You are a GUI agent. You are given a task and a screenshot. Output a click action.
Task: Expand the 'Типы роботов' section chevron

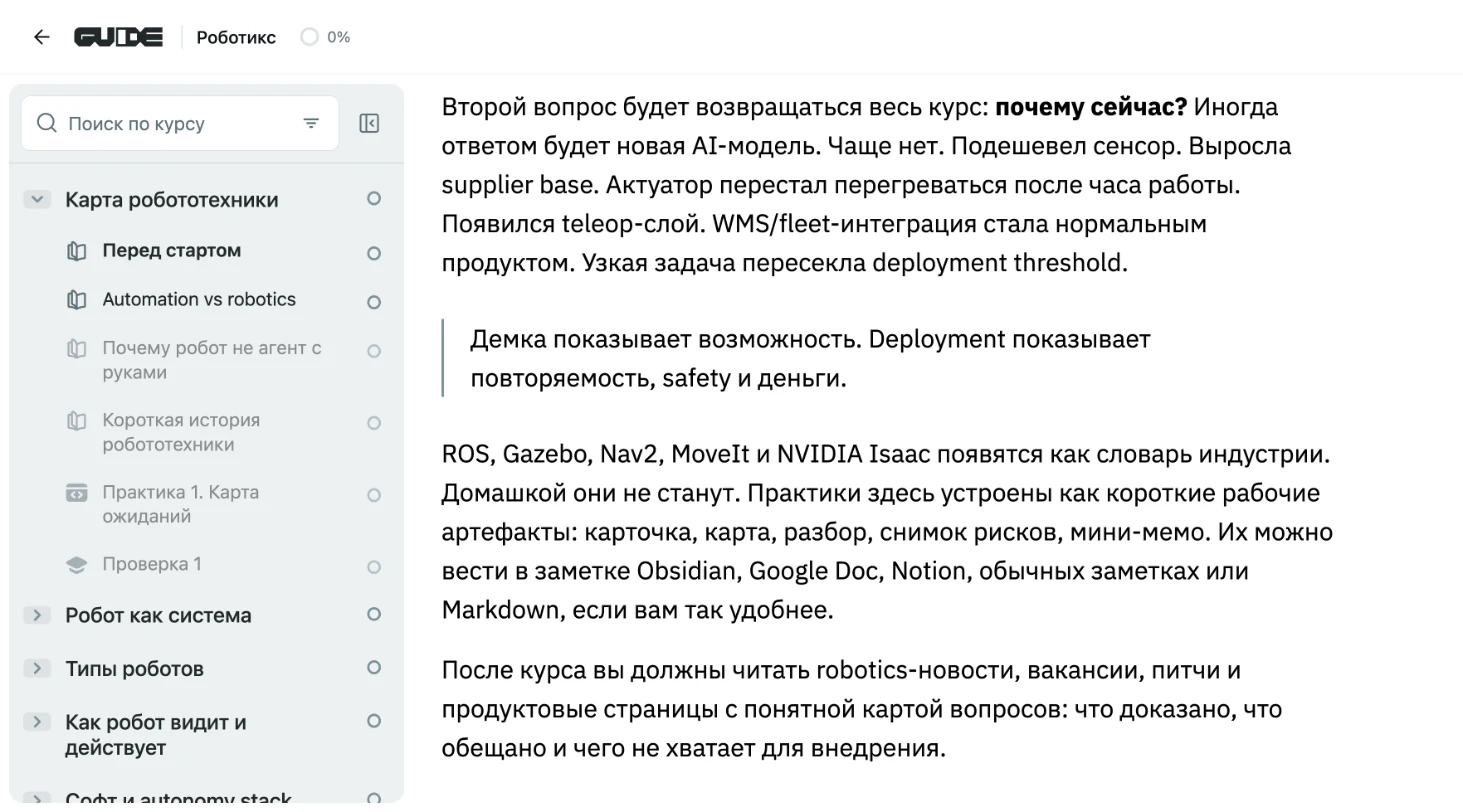tap(37, 668)
